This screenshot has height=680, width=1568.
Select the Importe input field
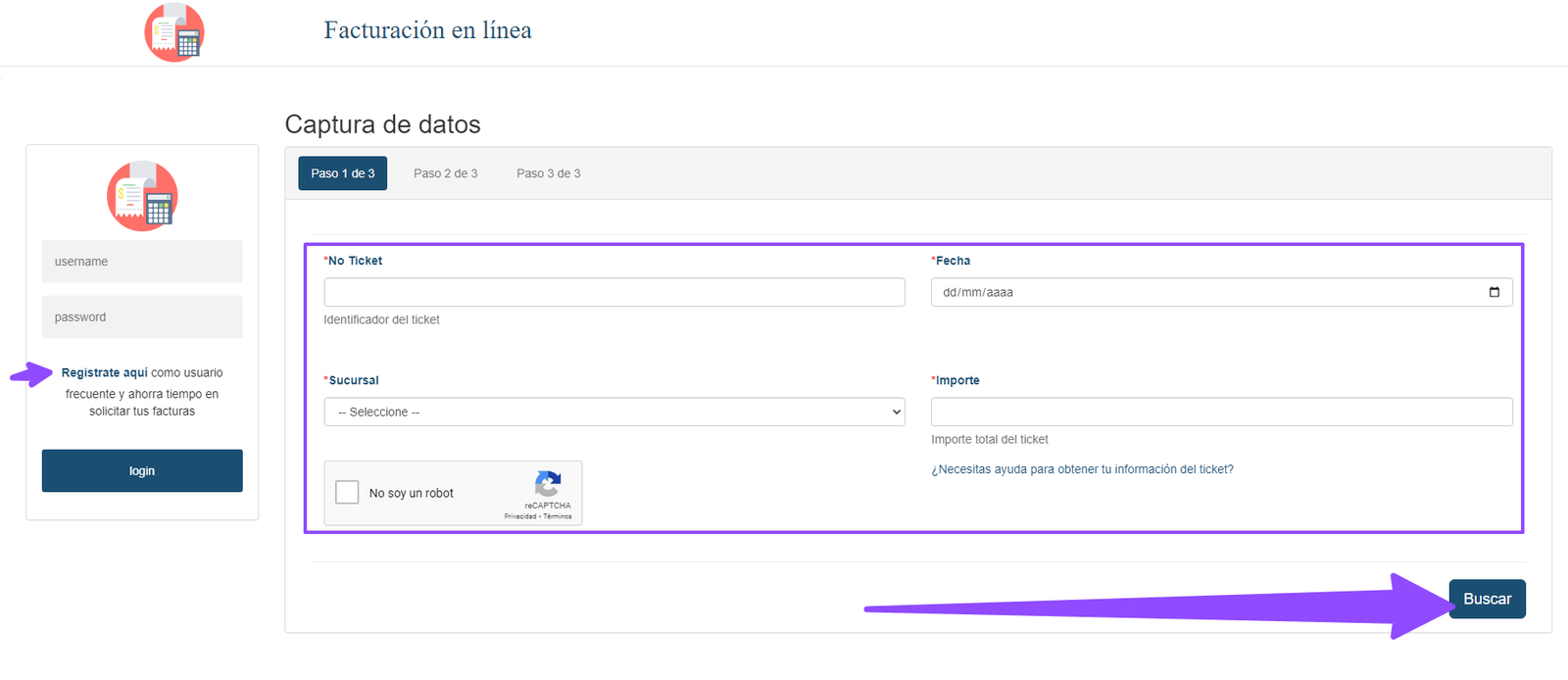1221,412
